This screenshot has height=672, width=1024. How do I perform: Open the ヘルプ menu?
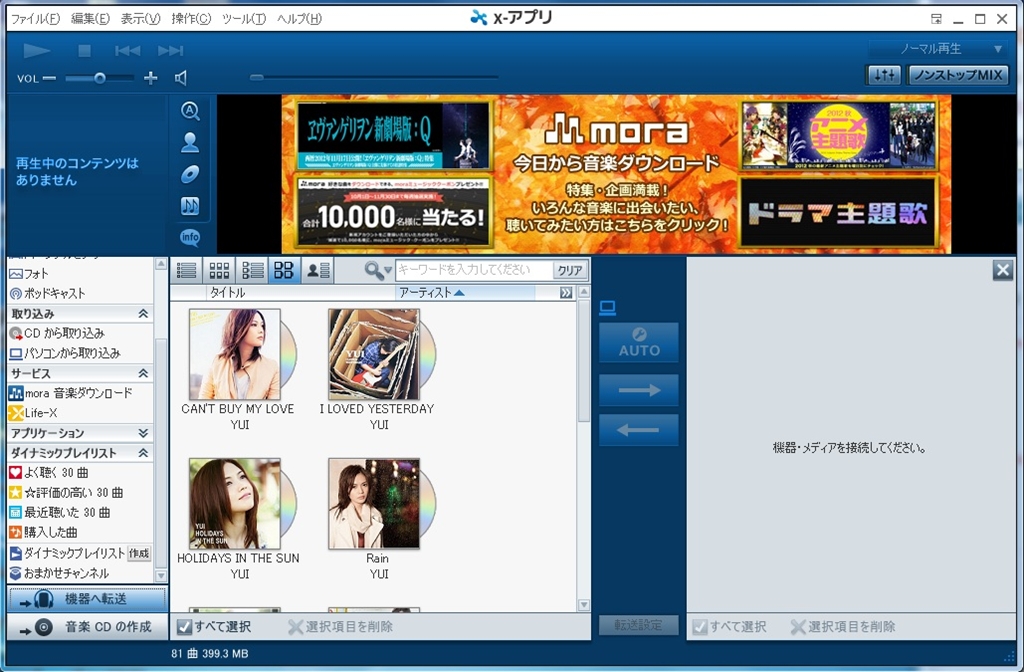coord(299,19)
